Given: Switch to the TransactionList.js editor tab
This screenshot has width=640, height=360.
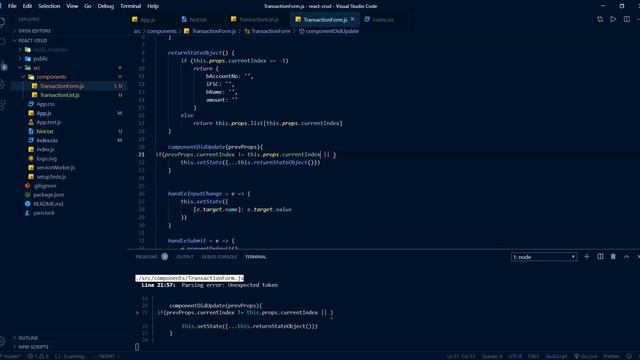Looking at the screenshot, I should click(258, 20).
